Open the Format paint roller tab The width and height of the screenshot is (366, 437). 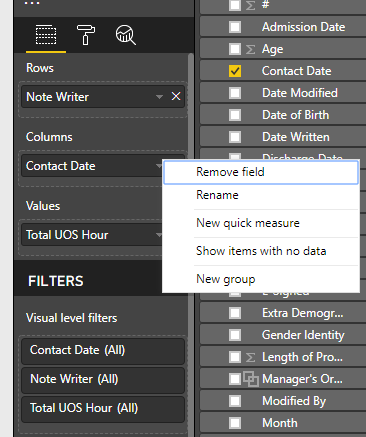pyautogui.click(x=86, y=35)
